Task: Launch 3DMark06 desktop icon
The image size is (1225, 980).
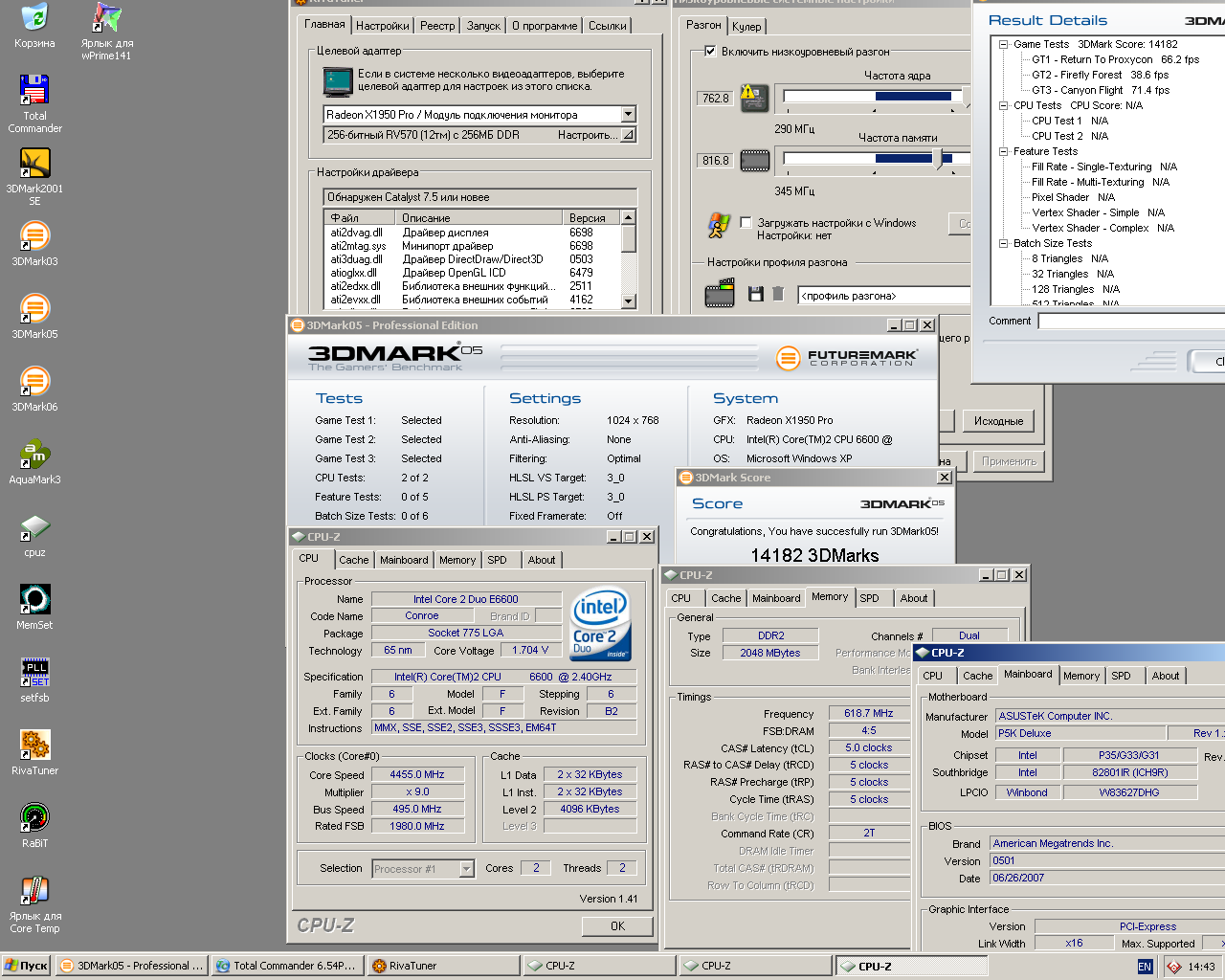Action: point(34,381)
